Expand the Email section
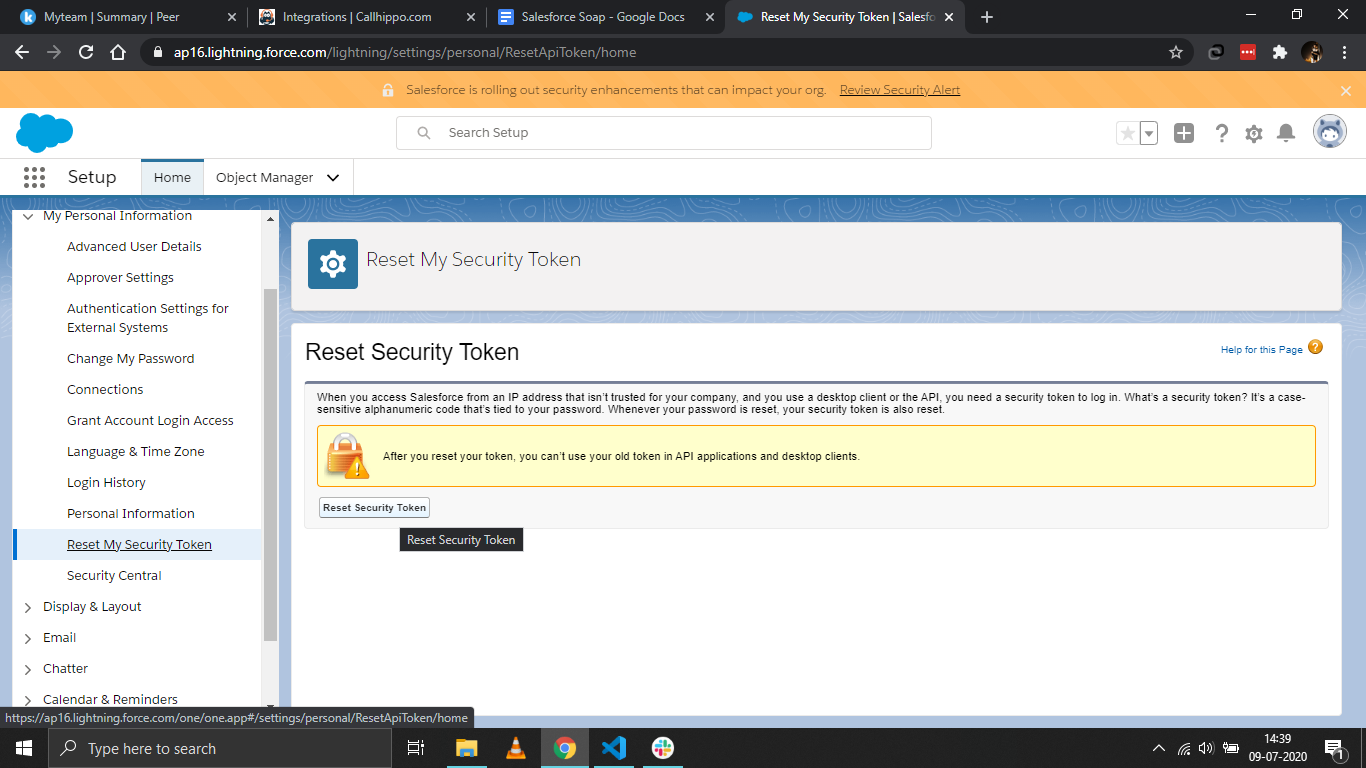 coord(28,638)
